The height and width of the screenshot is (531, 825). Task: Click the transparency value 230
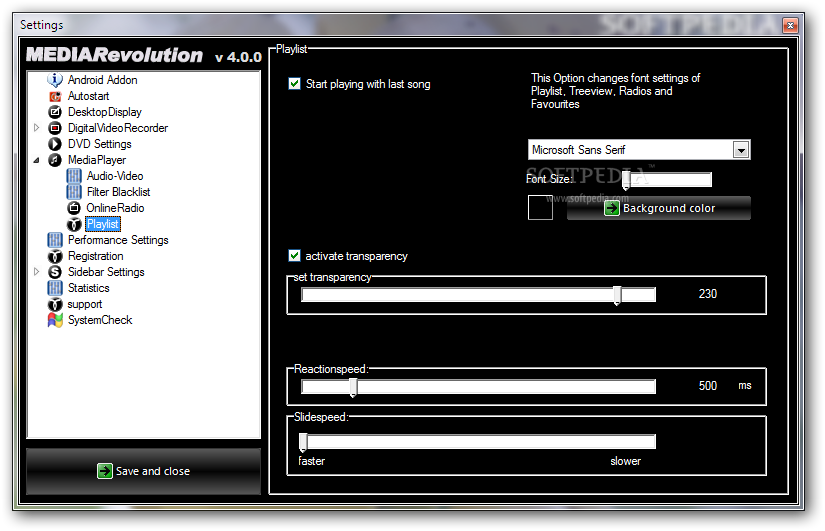(708, 294)
